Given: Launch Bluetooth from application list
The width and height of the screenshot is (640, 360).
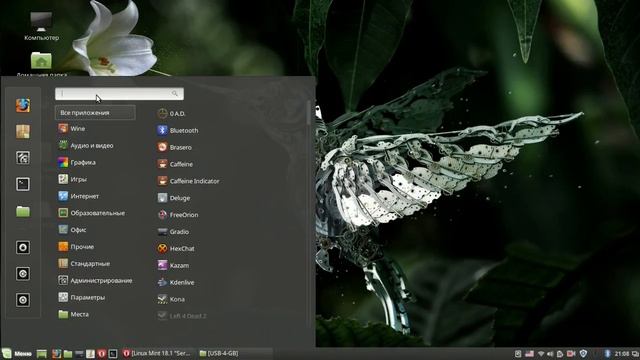Looking at the screenshot, I should [x=178, y=130].
